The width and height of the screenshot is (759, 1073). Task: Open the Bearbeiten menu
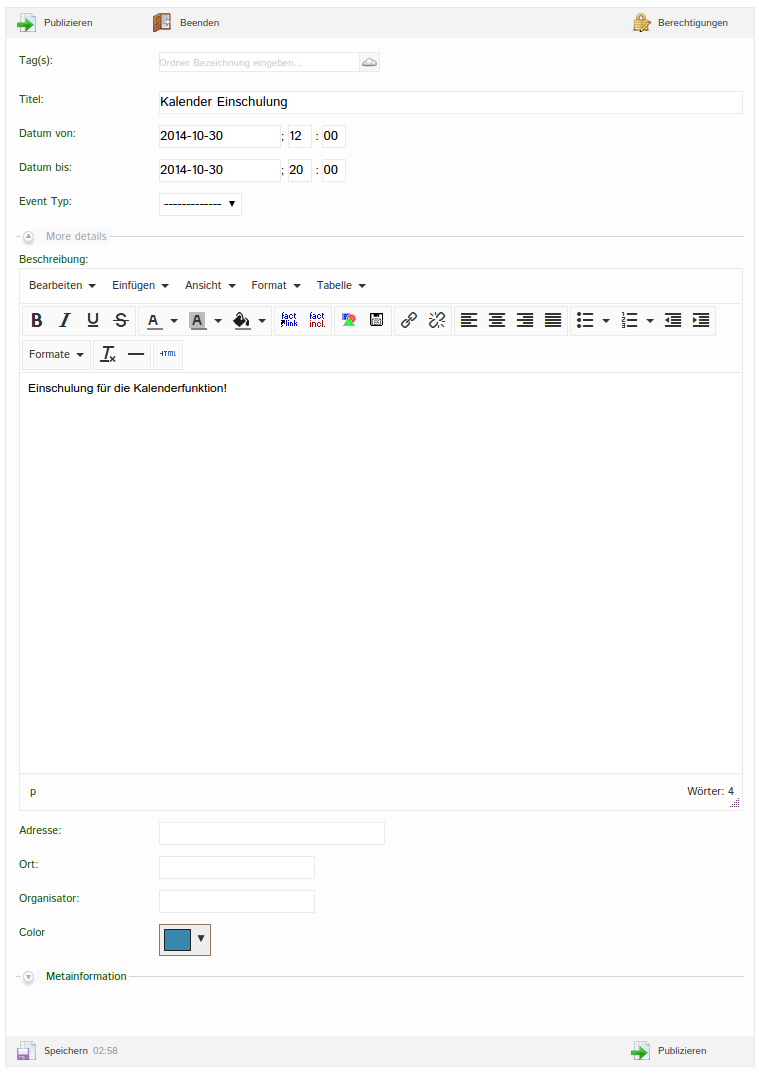(x=62, y=285)
